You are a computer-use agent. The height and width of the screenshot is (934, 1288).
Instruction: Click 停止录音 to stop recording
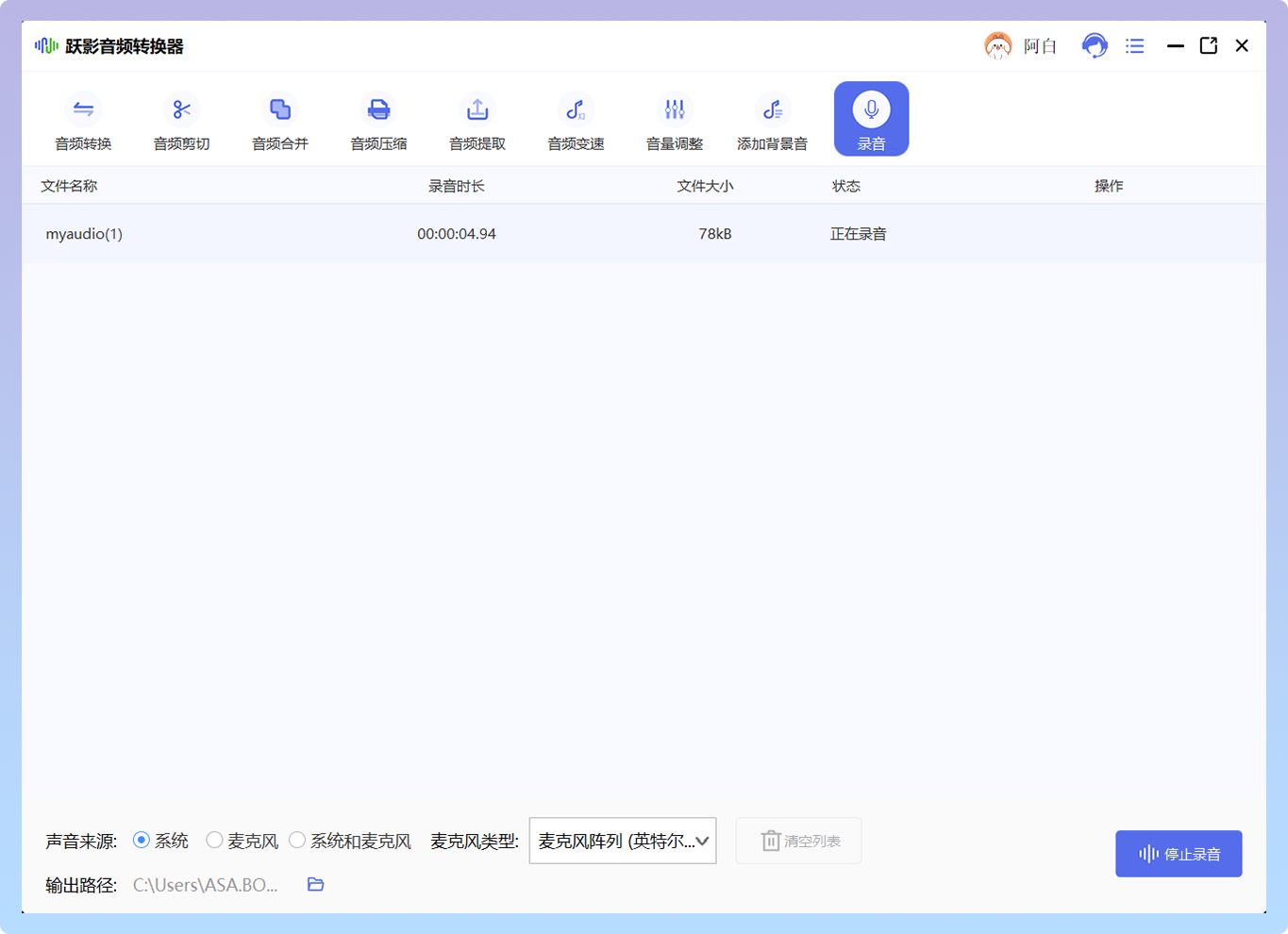click(1179, 854)
